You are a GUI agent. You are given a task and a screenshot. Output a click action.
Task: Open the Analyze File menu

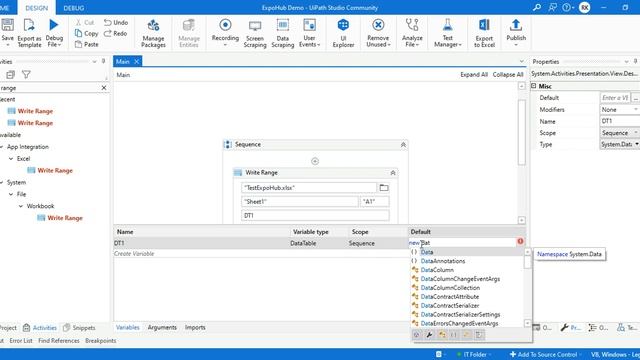click(x=412, y=33)
